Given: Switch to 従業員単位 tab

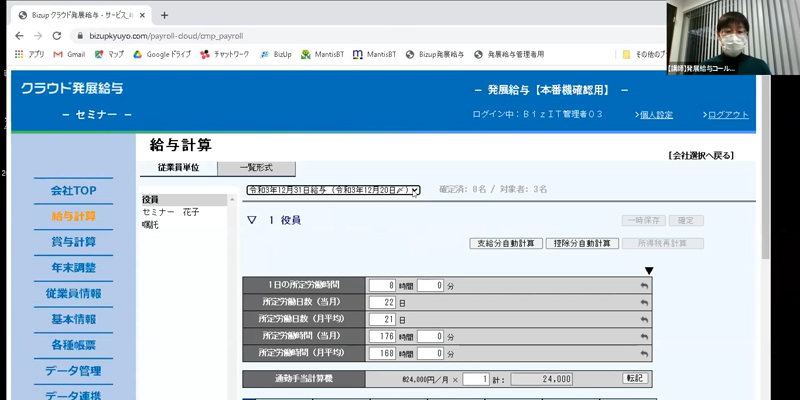Looking at the screenshot, I should pyautogui.click(x=179, y=168).
